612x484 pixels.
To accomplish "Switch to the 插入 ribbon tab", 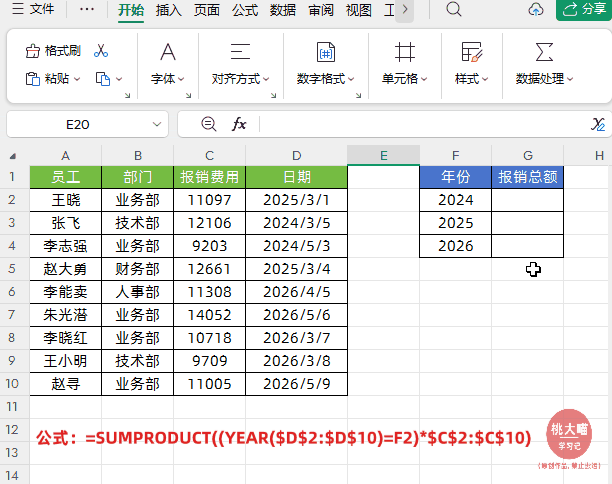I will [x=169, y=10].
